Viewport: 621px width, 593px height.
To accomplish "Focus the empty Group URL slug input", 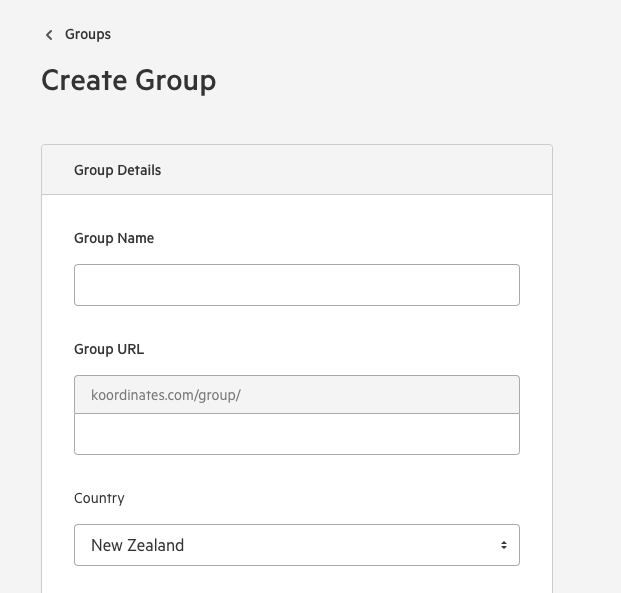I will coord(297,434).
